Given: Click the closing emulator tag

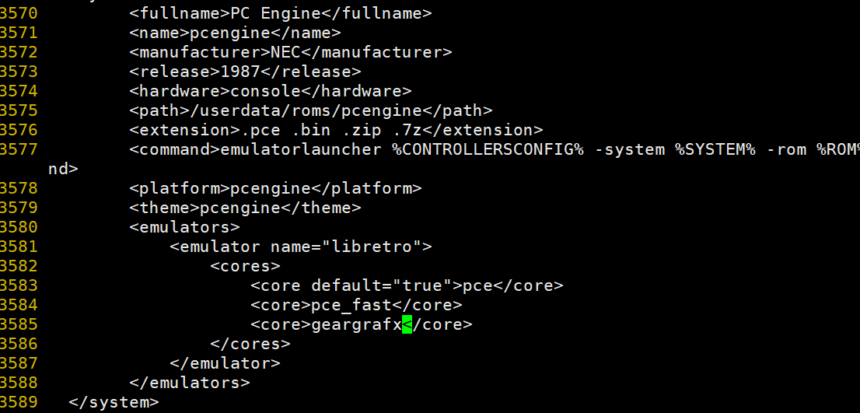Looking at the screenshot, I should point(225,363).
